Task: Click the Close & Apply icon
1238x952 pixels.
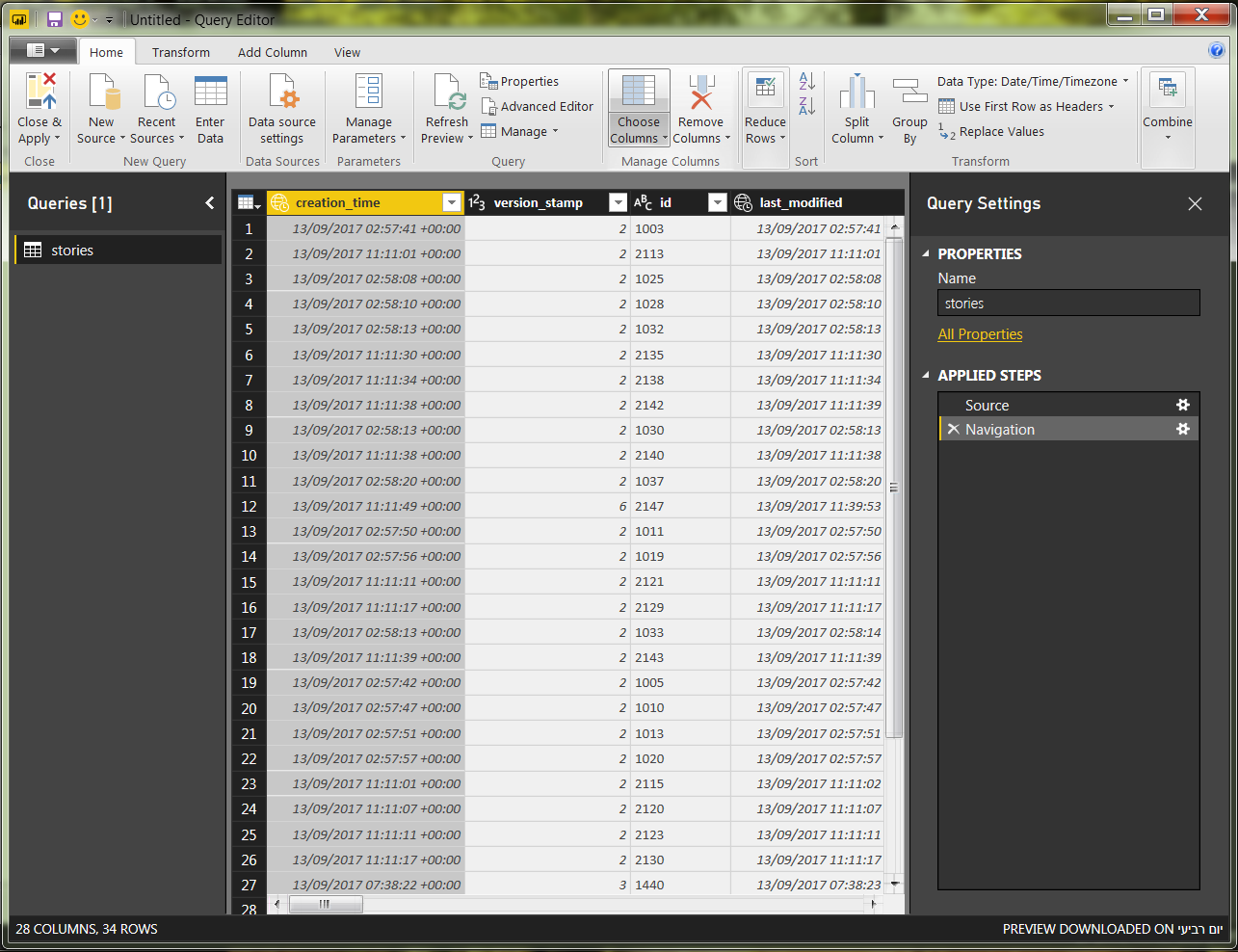Action: tap(40, 93)
